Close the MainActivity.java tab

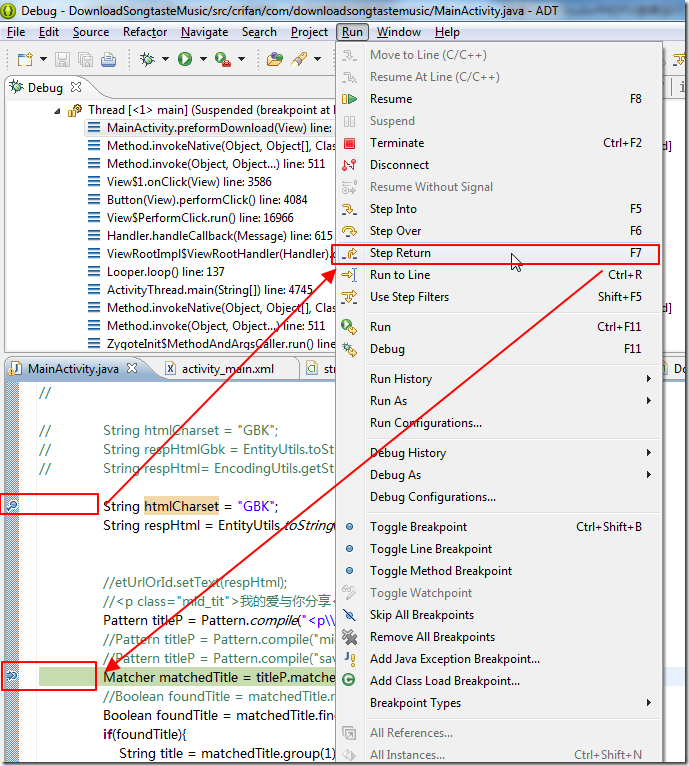132,368
